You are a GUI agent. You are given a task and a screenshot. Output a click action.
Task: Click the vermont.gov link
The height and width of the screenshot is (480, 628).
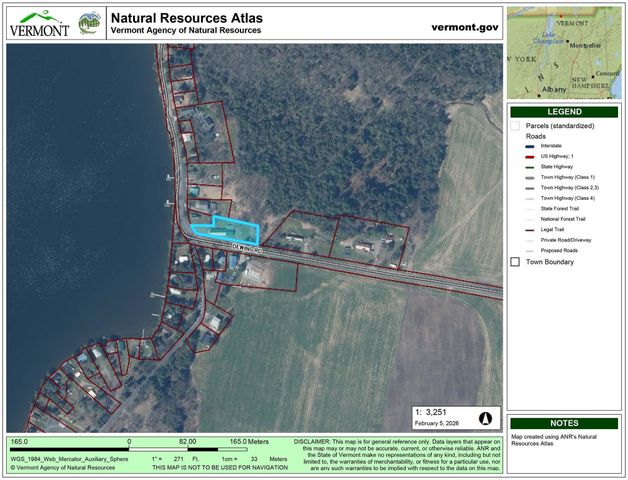pyautogui.click(x=463, y=28)
